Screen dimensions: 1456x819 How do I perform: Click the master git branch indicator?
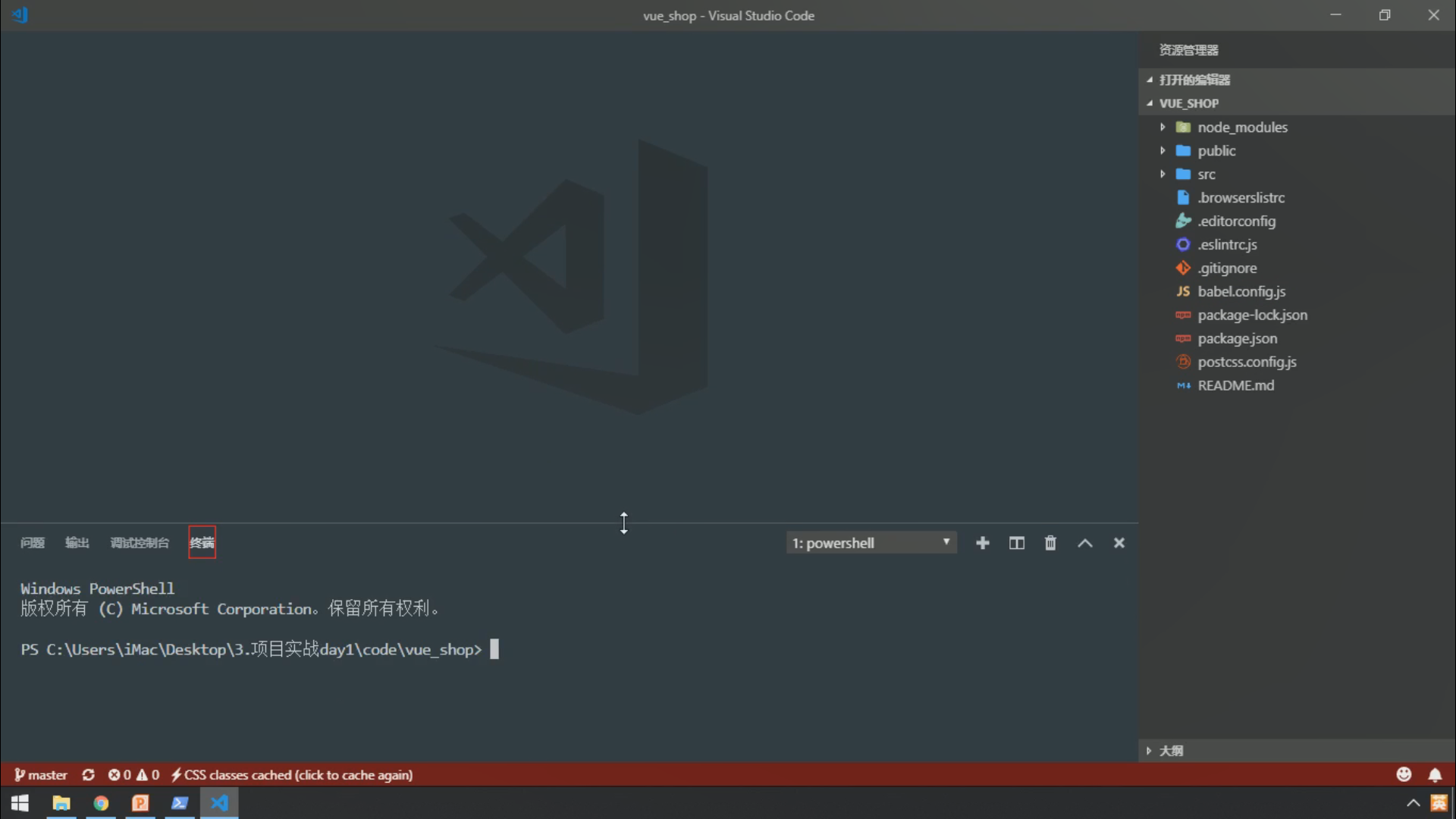(41, 775)
